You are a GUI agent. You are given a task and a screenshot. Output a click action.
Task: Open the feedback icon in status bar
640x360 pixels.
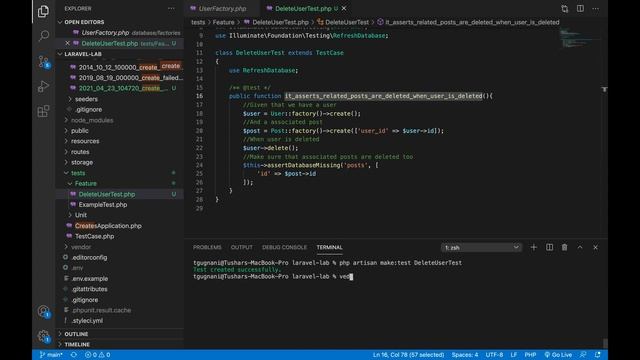coord(583,355)
